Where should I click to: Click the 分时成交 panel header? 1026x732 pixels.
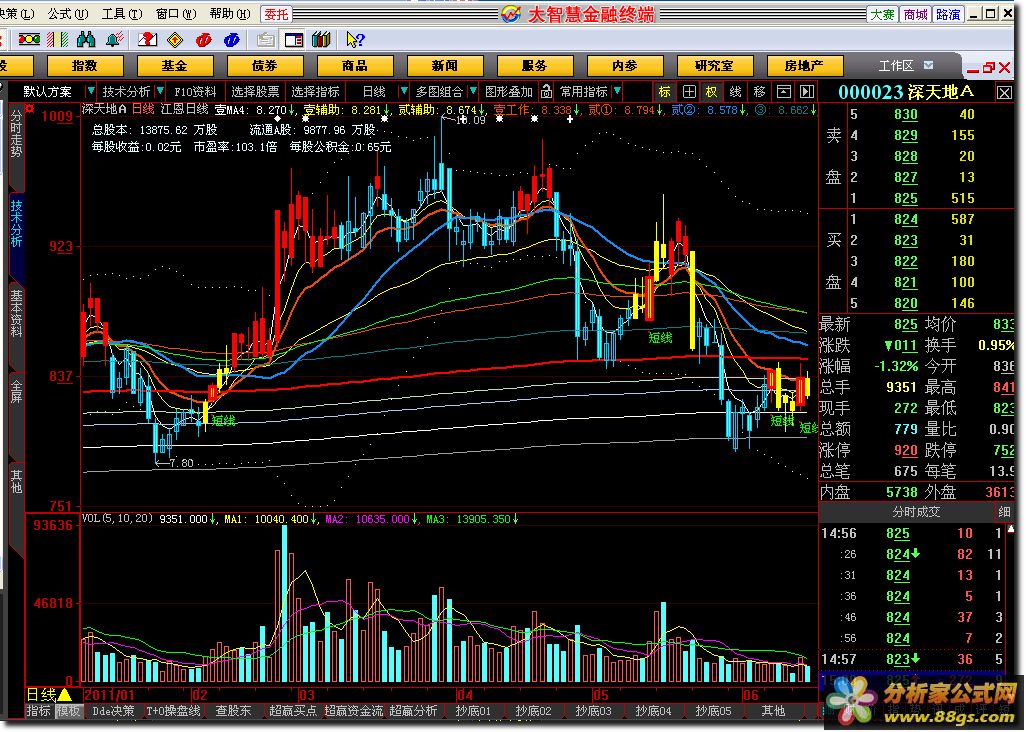click(916, 512)
